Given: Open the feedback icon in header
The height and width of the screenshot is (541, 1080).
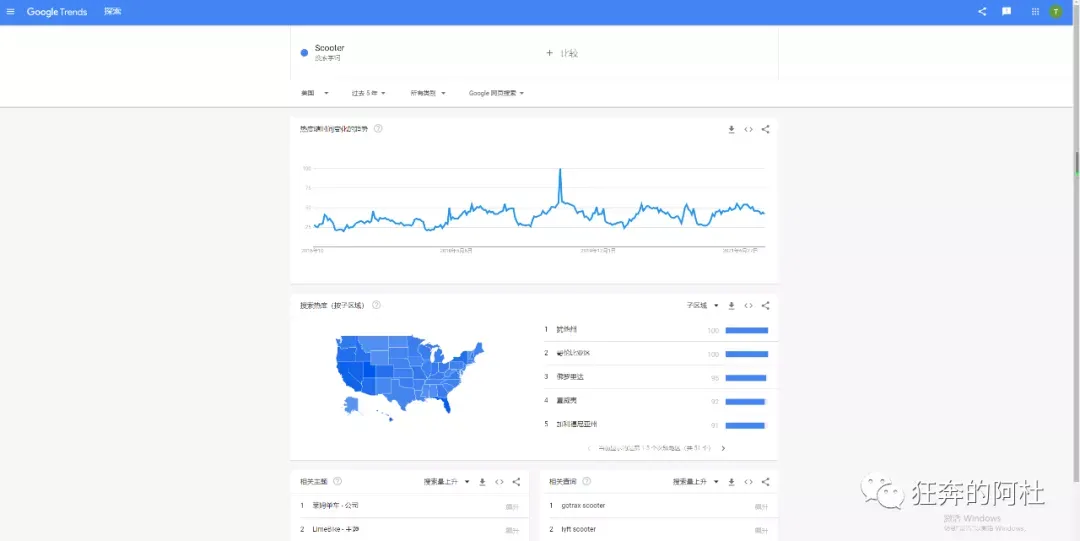Looking at the screenshot, I should pyautogui.click(x=1006, y=12).
